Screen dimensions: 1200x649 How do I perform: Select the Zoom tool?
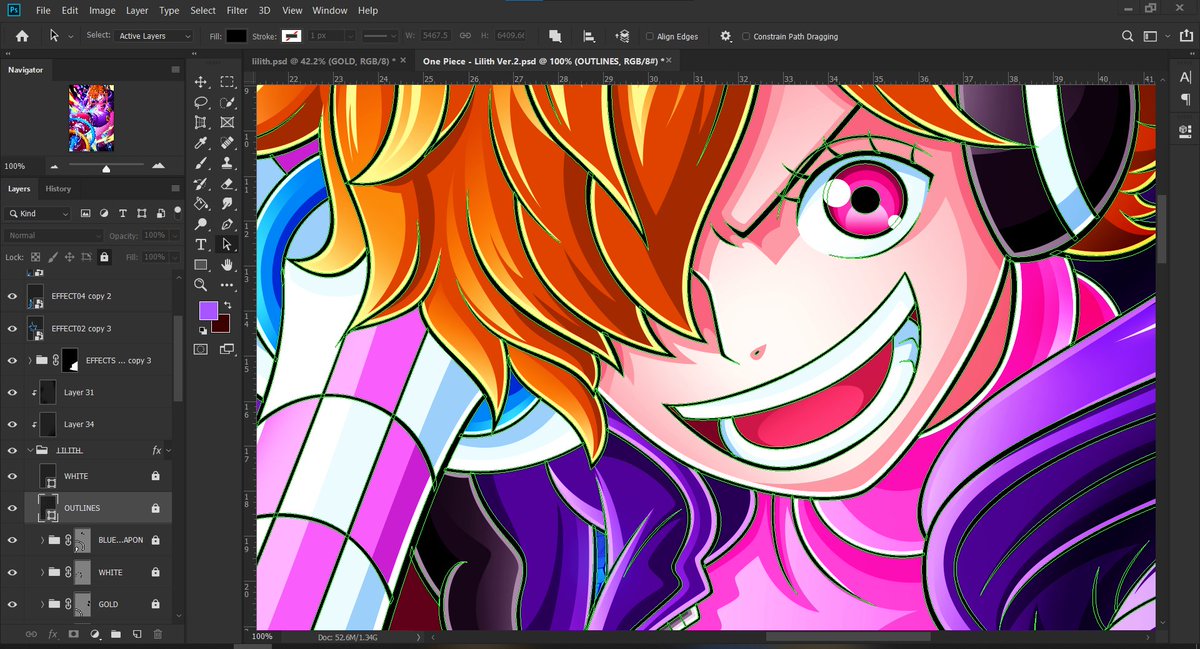pyautogui.click(x=201, y=284)
